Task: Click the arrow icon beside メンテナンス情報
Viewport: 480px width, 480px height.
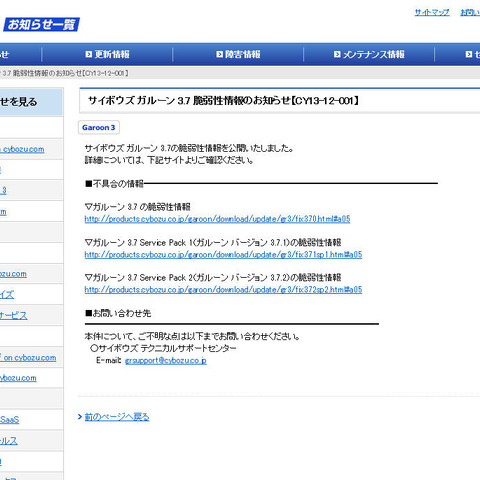Action: [x=337, y=54]
